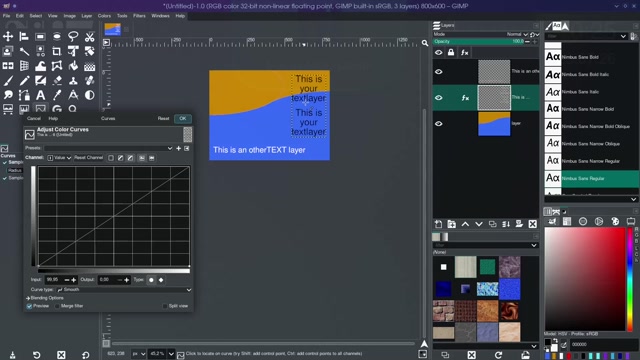This screenshot has height=360, width=640.
Task: Toggle the fx icon on selected layer
Action: [465, 98]
